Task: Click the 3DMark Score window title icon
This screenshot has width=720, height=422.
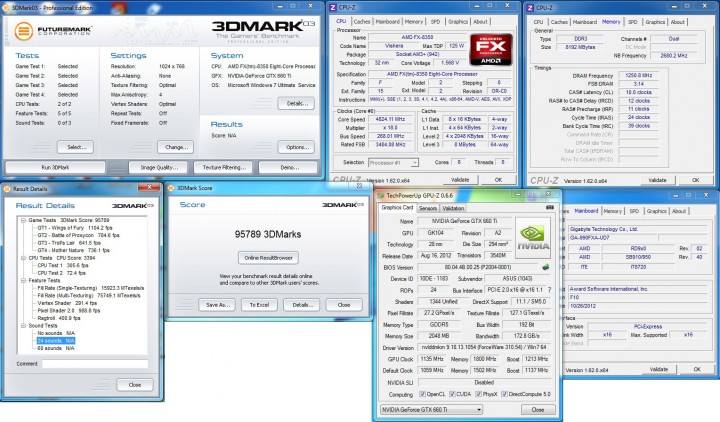Action: (x=171, y=188)
